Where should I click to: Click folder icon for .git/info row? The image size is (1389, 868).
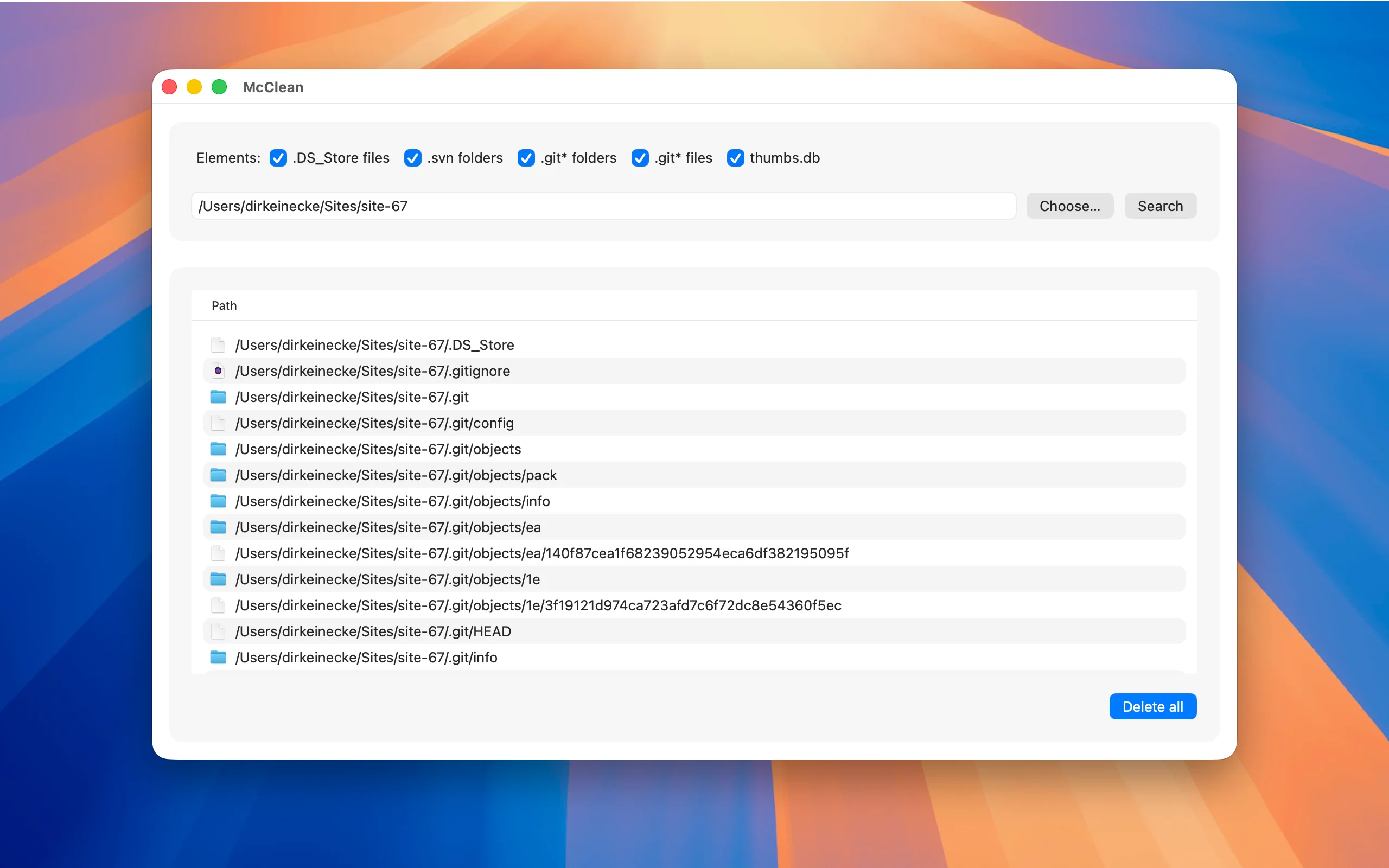[218, 658]
